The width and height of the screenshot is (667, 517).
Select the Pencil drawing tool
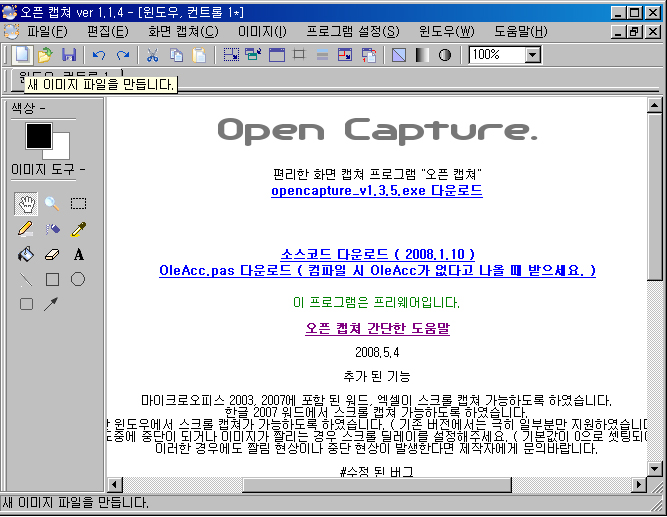[26, 229]
